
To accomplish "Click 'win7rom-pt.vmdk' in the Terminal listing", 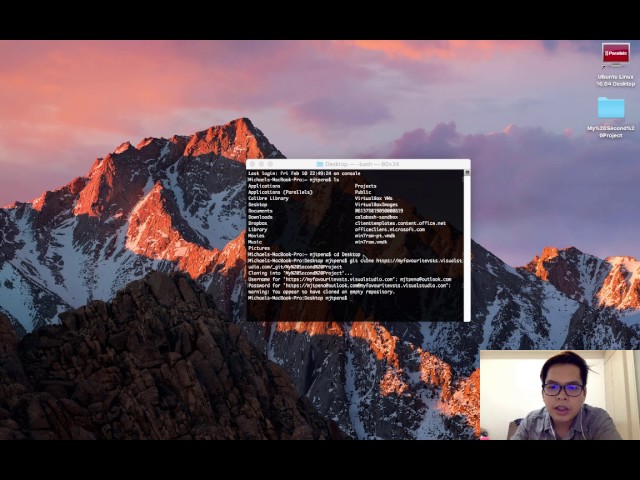I will click(375, 236).
